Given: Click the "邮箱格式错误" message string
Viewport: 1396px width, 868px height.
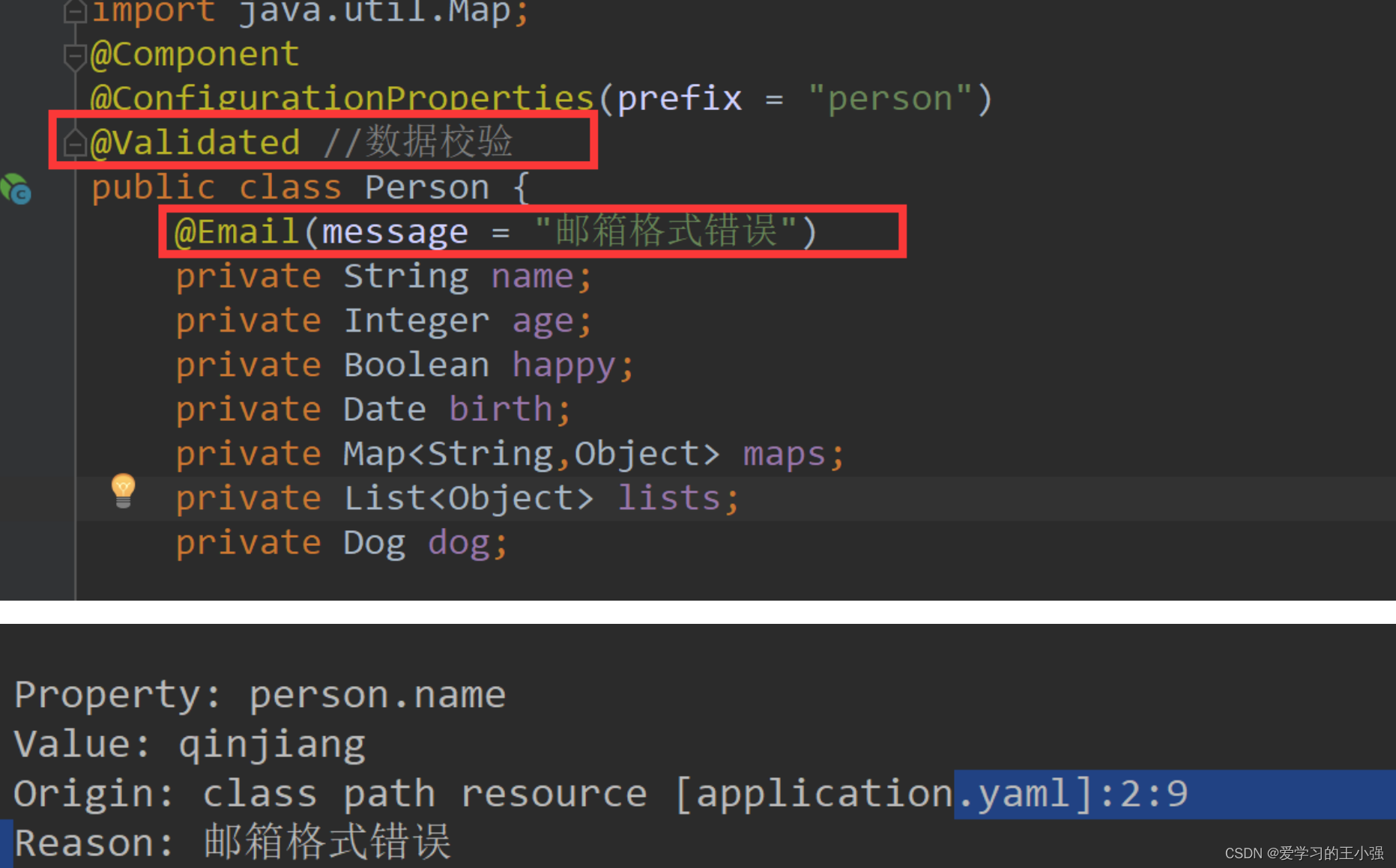Looking at the screenshot, I should [666, 231].
